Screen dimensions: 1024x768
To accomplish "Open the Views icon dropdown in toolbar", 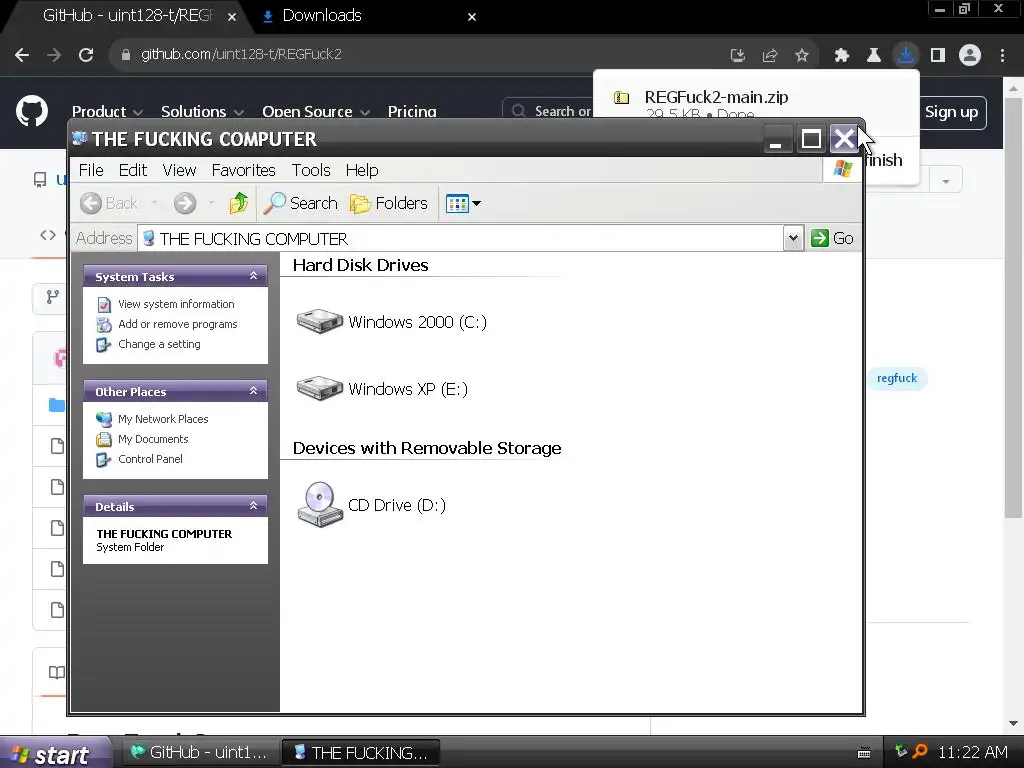I will tap(463, 203).
